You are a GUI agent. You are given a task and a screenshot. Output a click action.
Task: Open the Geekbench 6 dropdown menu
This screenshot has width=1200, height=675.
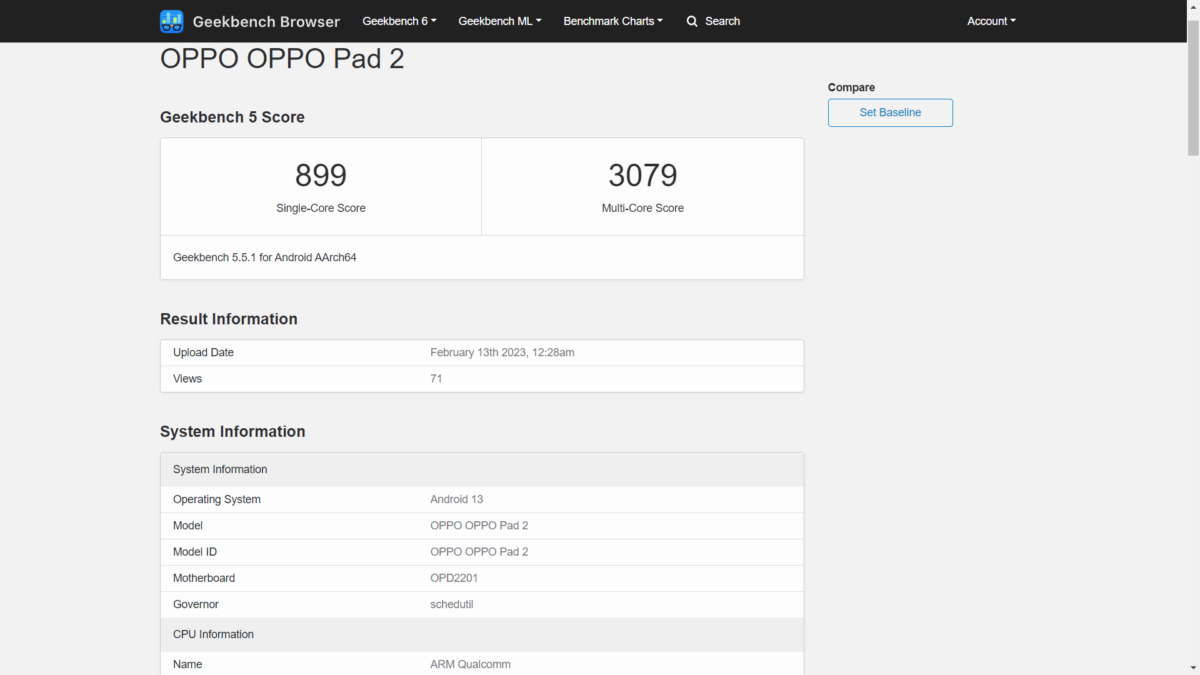tap(399, 21)
